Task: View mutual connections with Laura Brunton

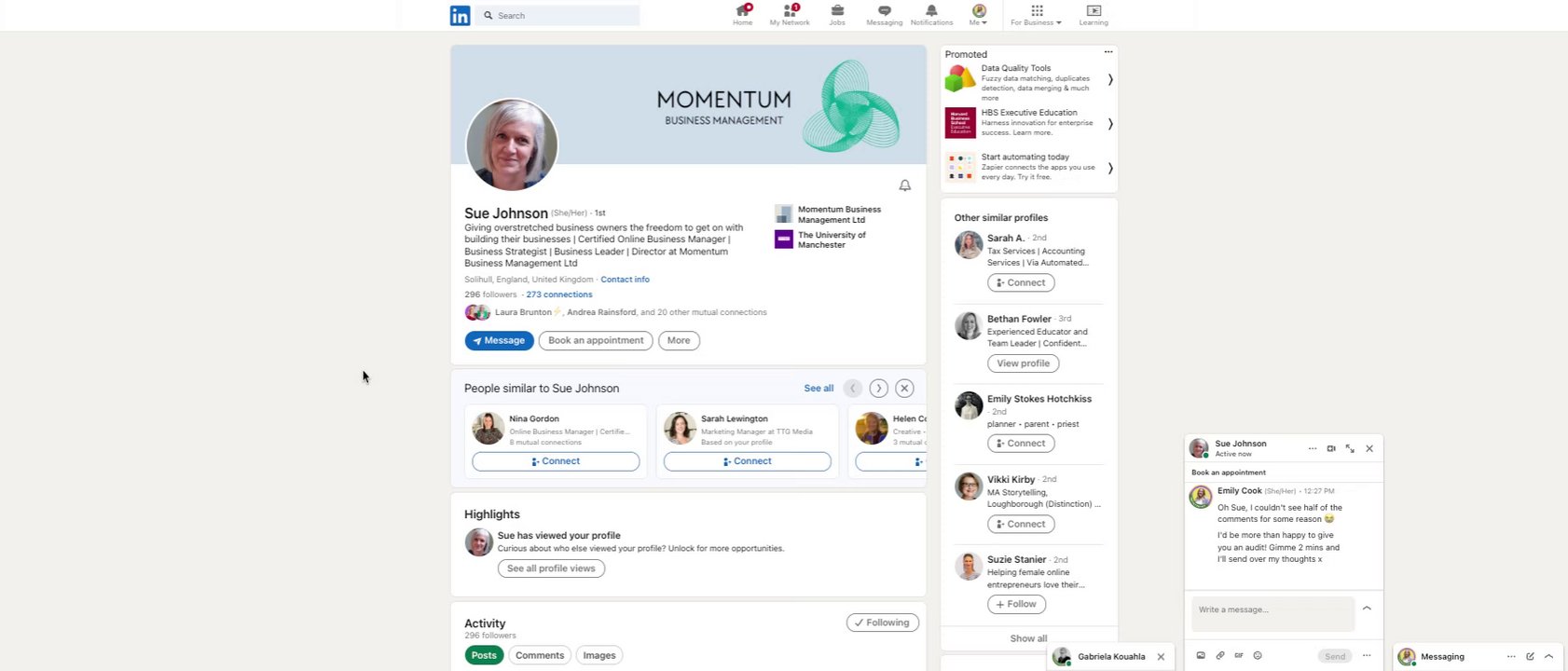Action: 630,312
